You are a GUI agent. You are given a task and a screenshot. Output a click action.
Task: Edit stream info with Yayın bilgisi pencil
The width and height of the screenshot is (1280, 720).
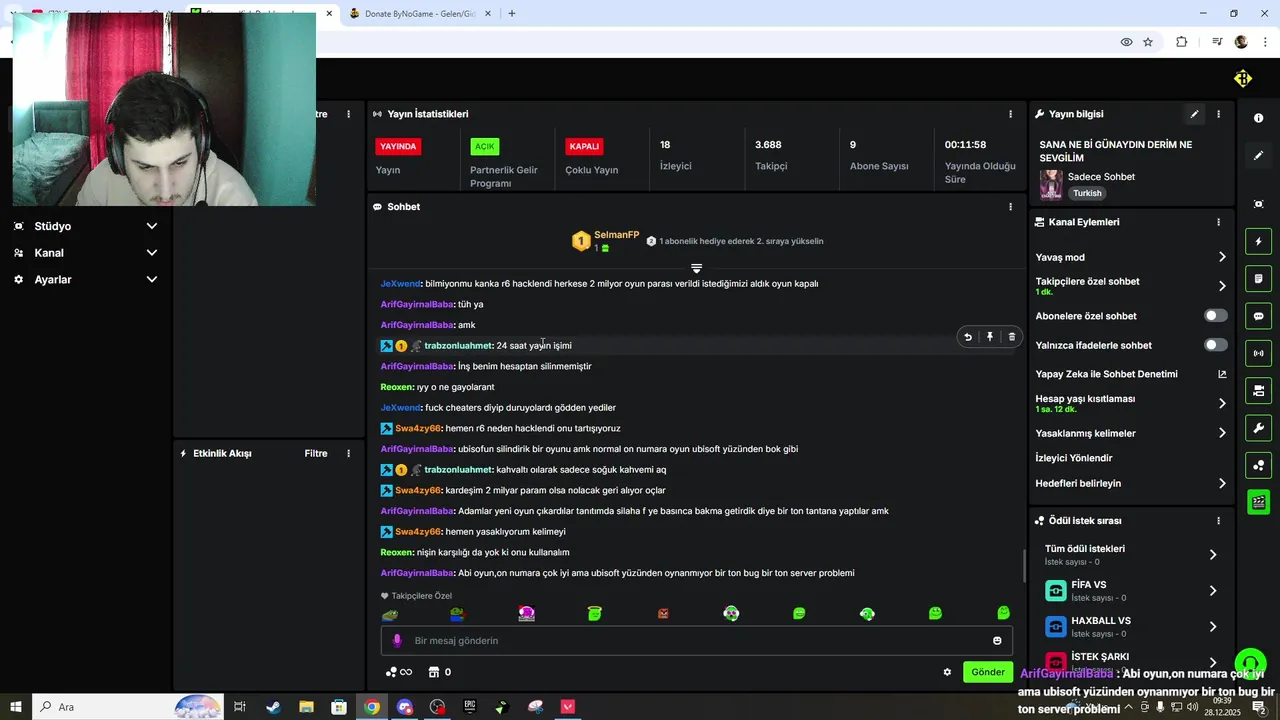1194,114
